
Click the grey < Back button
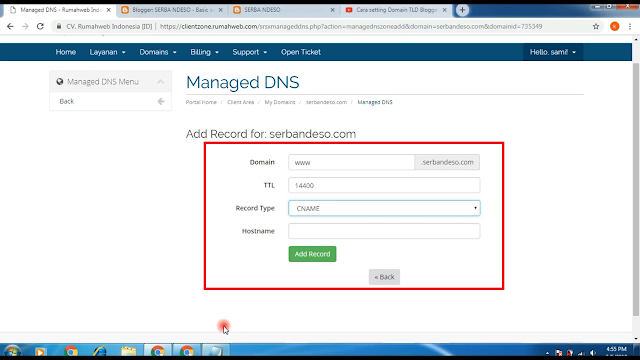click(384, 277)
